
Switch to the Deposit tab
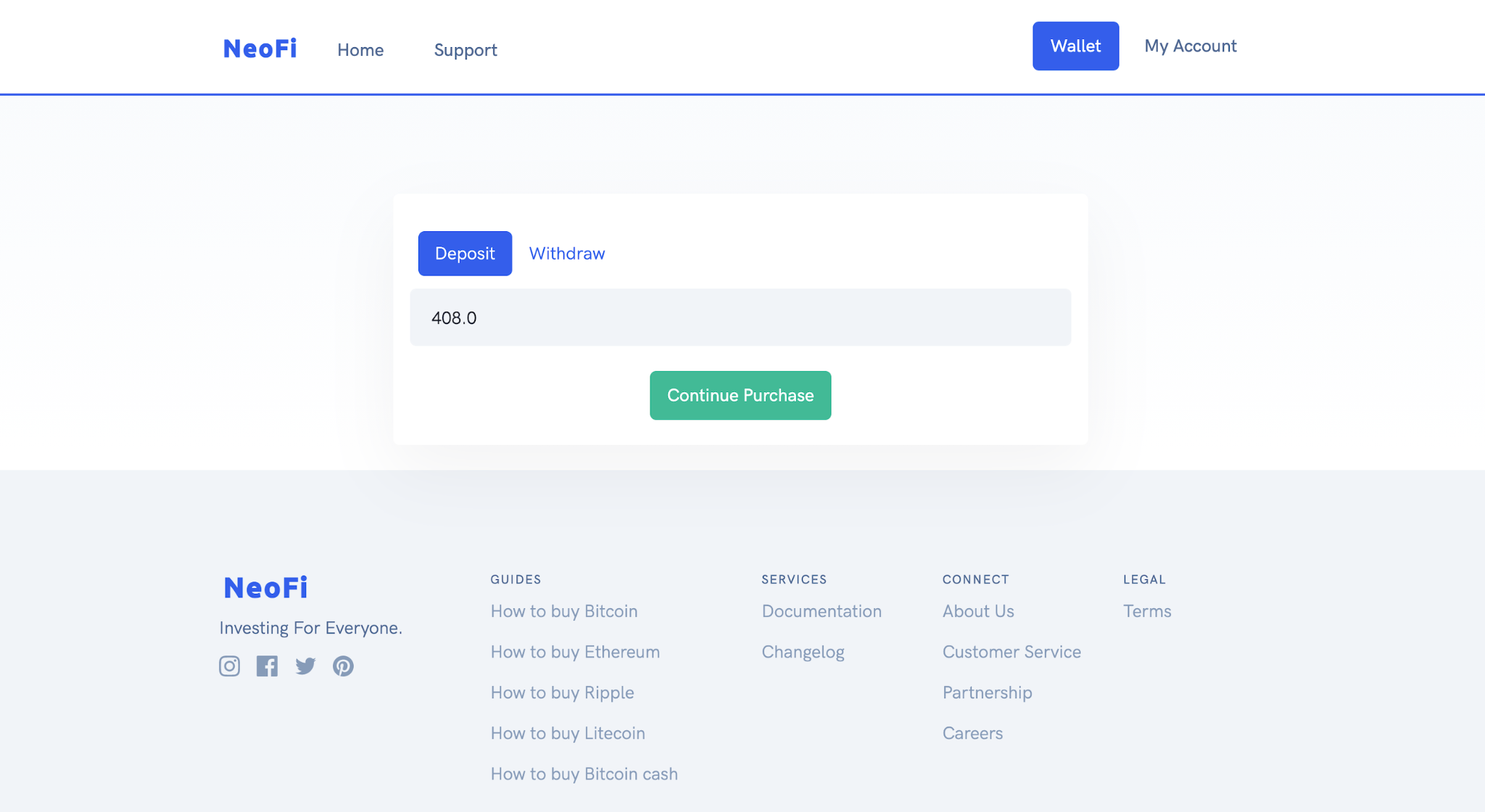[x=465, y=253]
